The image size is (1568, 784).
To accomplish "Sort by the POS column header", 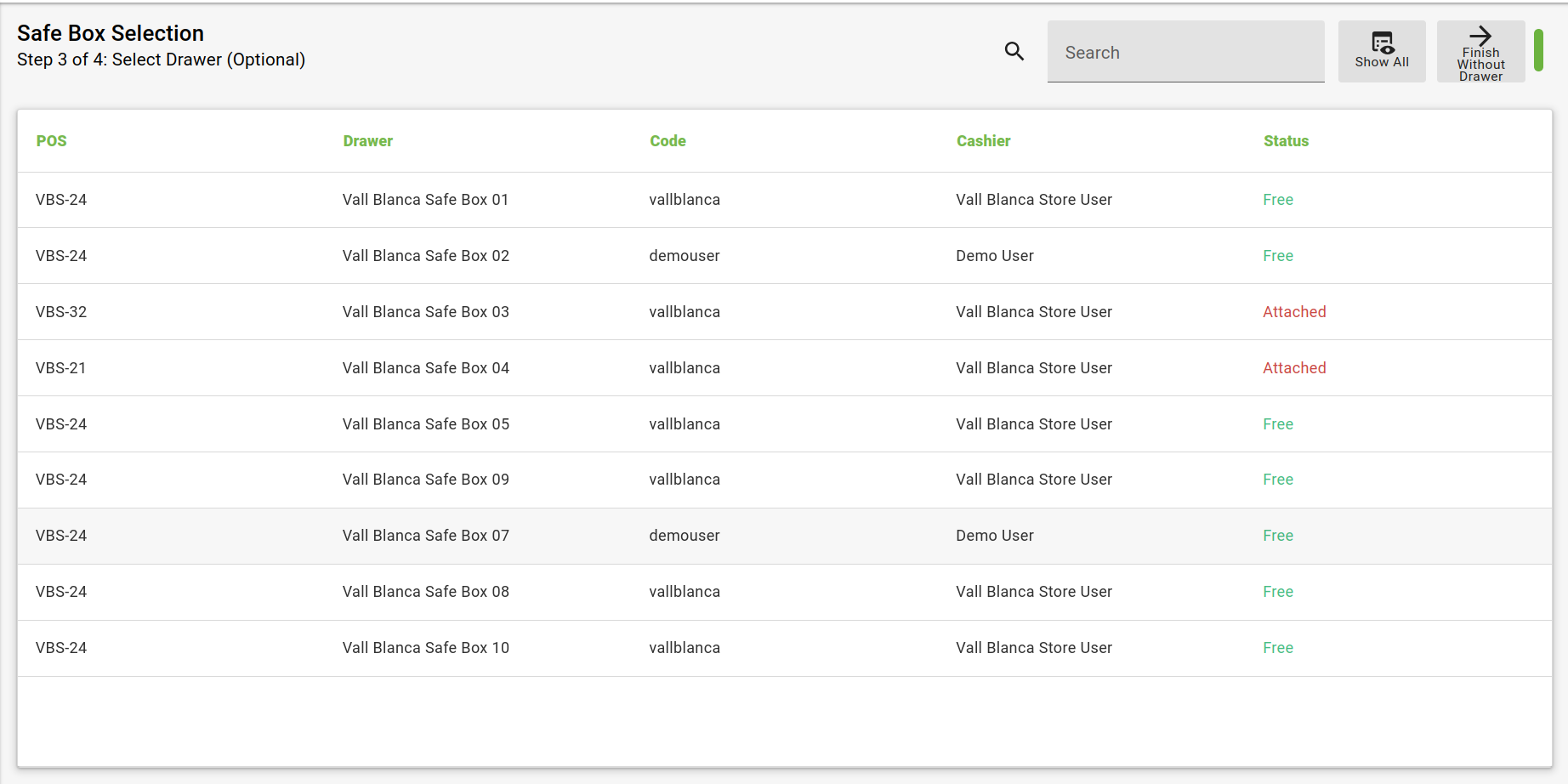I will pyautogui.click(x=51, y=141).
